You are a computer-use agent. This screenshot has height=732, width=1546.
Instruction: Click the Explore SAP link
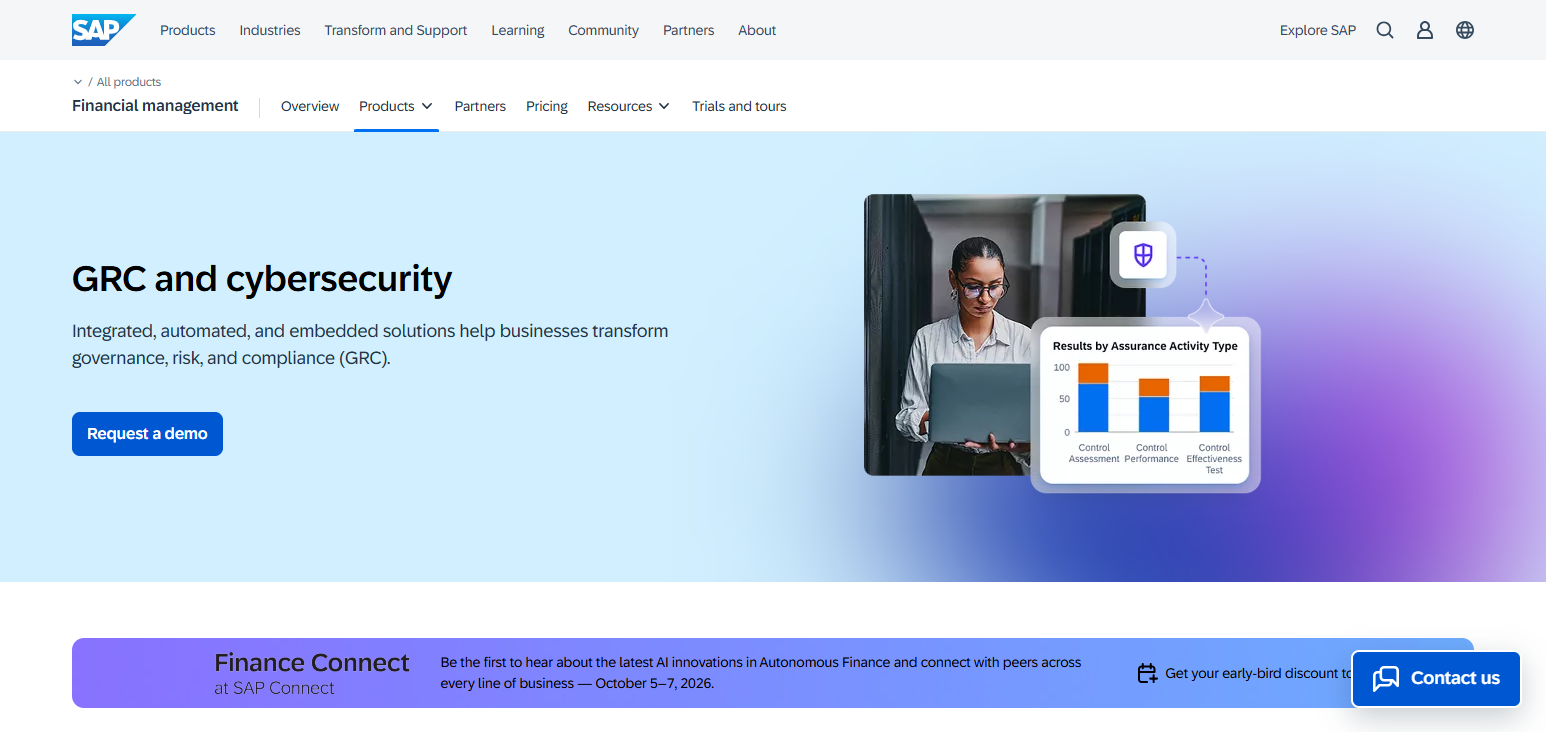(x=1318, y=30)
